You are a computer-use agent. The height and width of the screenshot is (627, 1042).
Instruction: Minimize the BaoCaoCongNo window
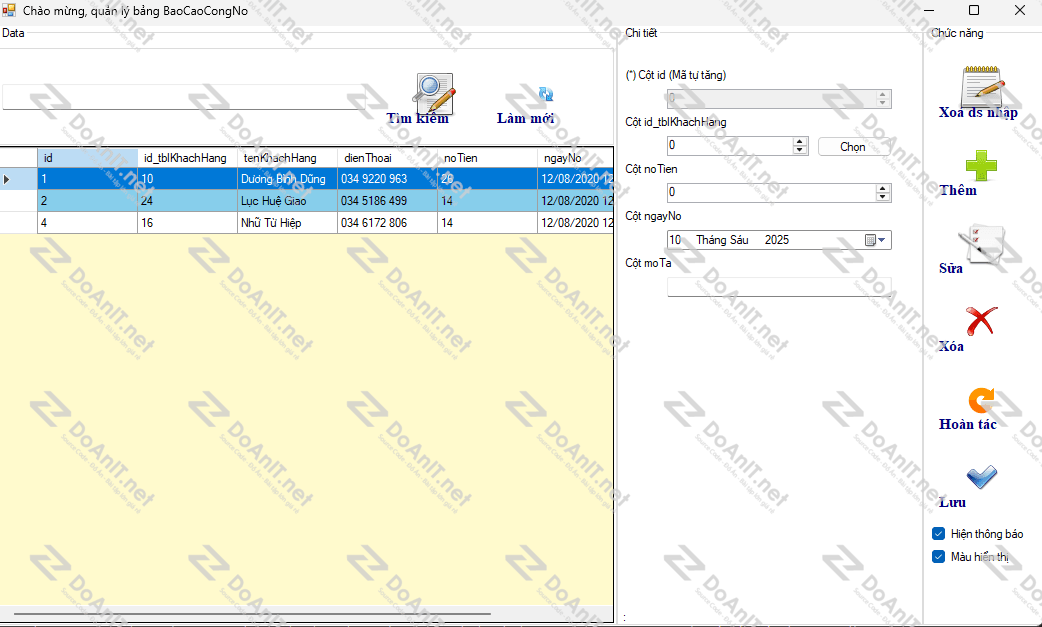pos(928,11)
